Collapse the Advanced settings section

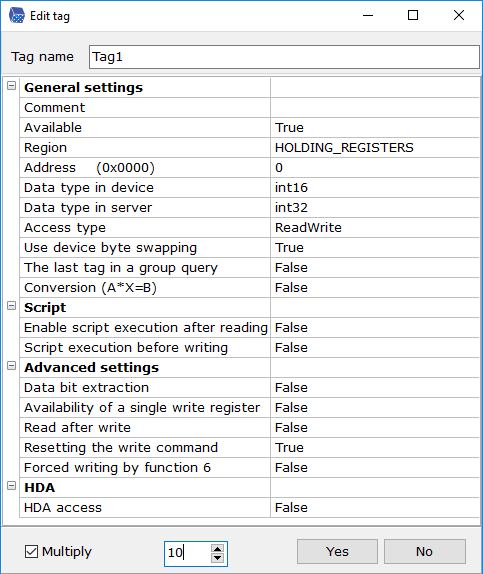(x=12, y=366)
